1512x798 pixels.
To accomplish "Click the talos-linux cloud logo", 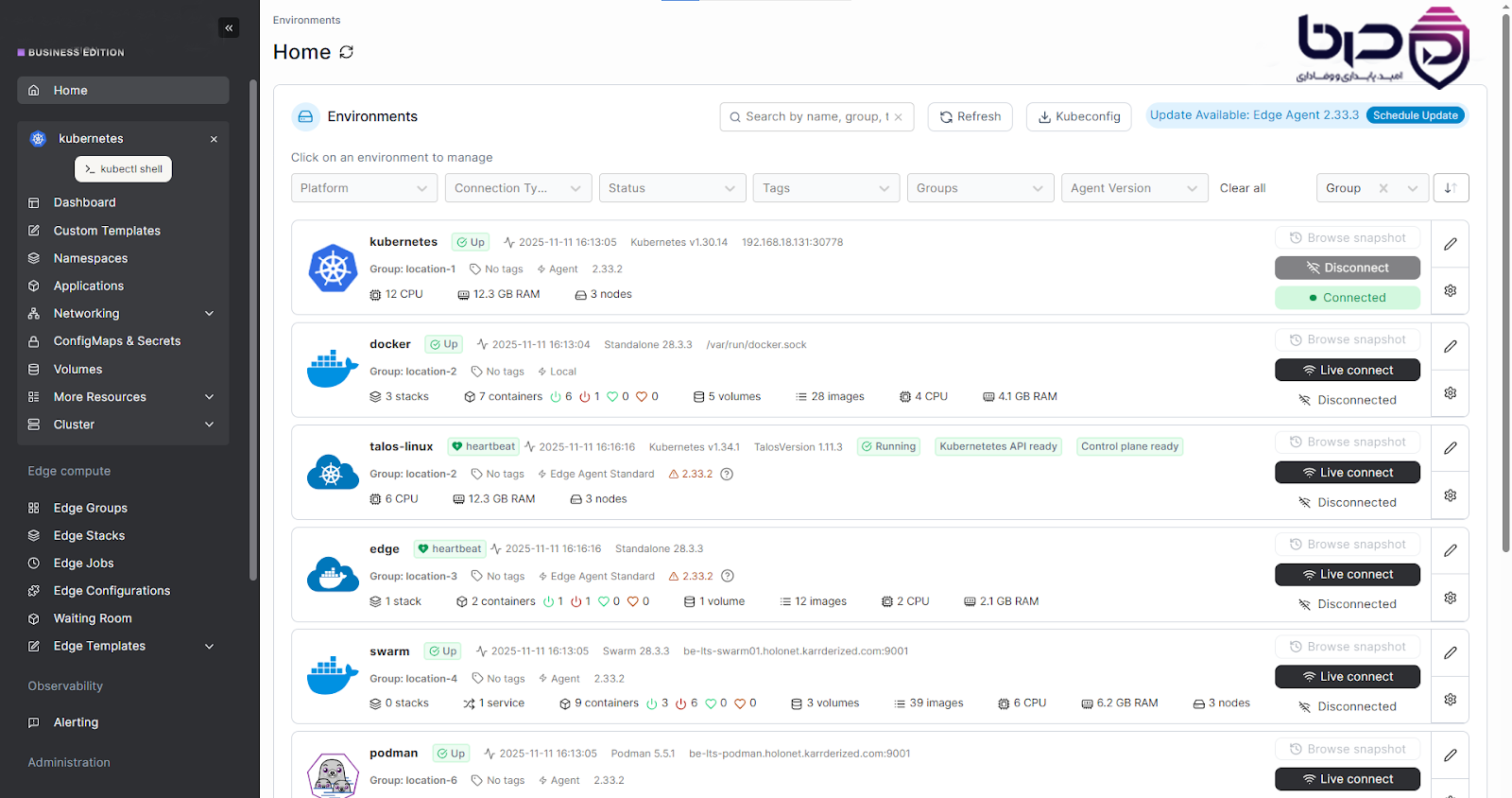I will 333,472.
